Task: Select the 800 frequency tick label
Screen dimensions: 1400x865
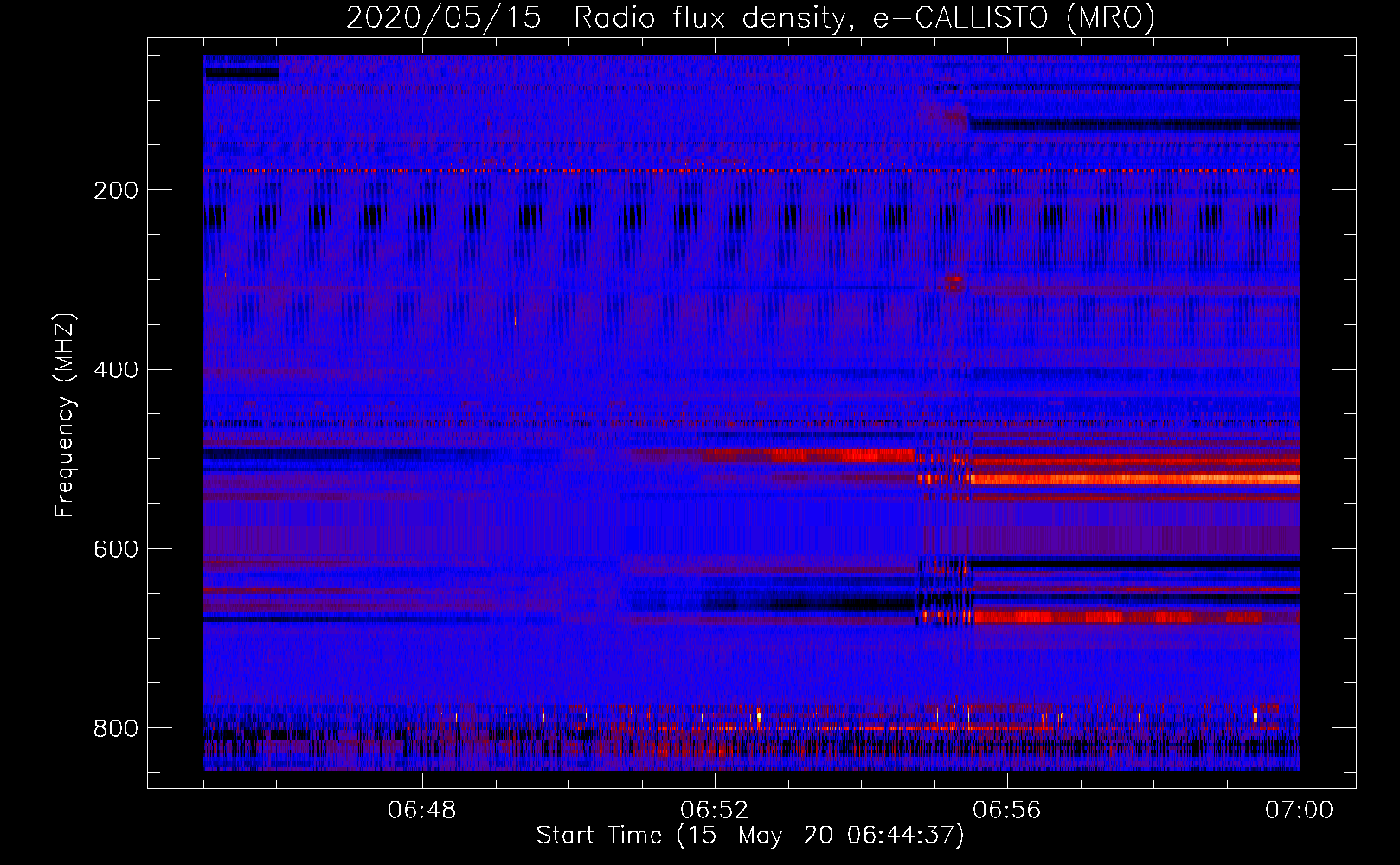Action: [116, 728]
